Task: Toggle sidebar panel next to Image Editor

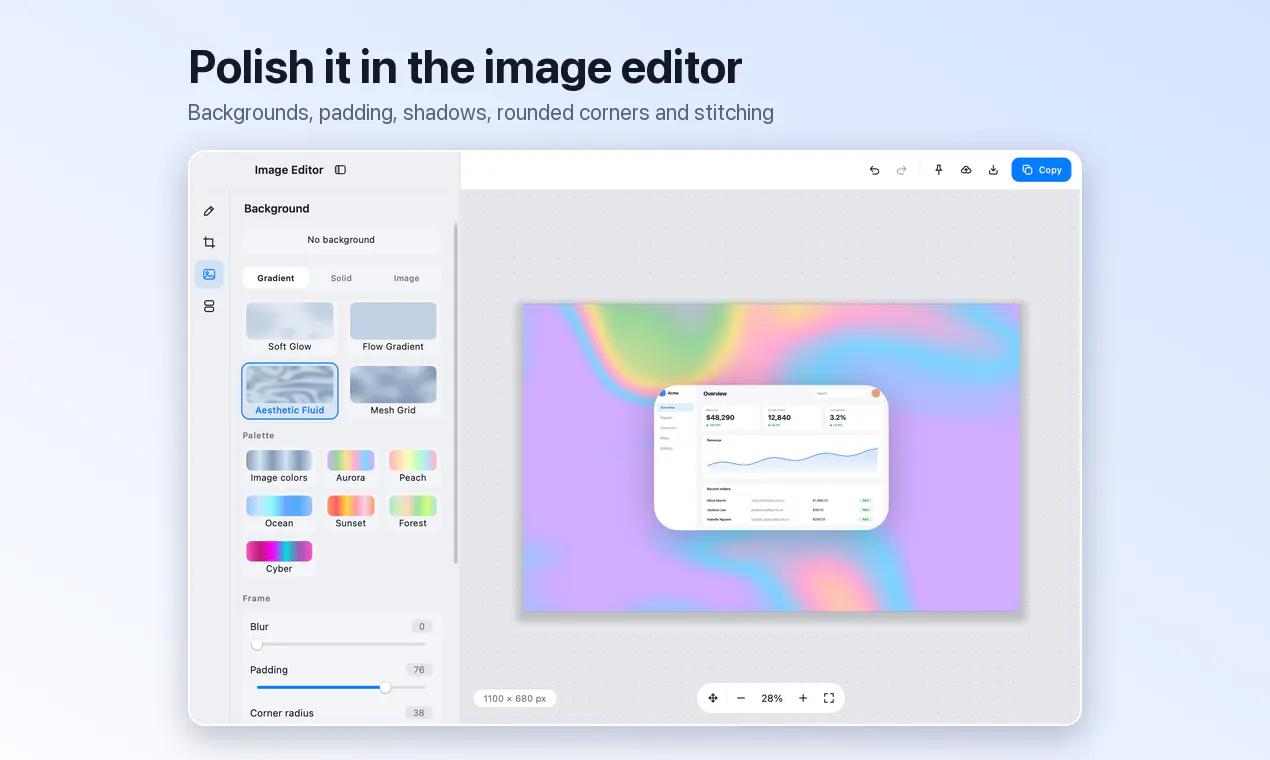Action: 340,170
